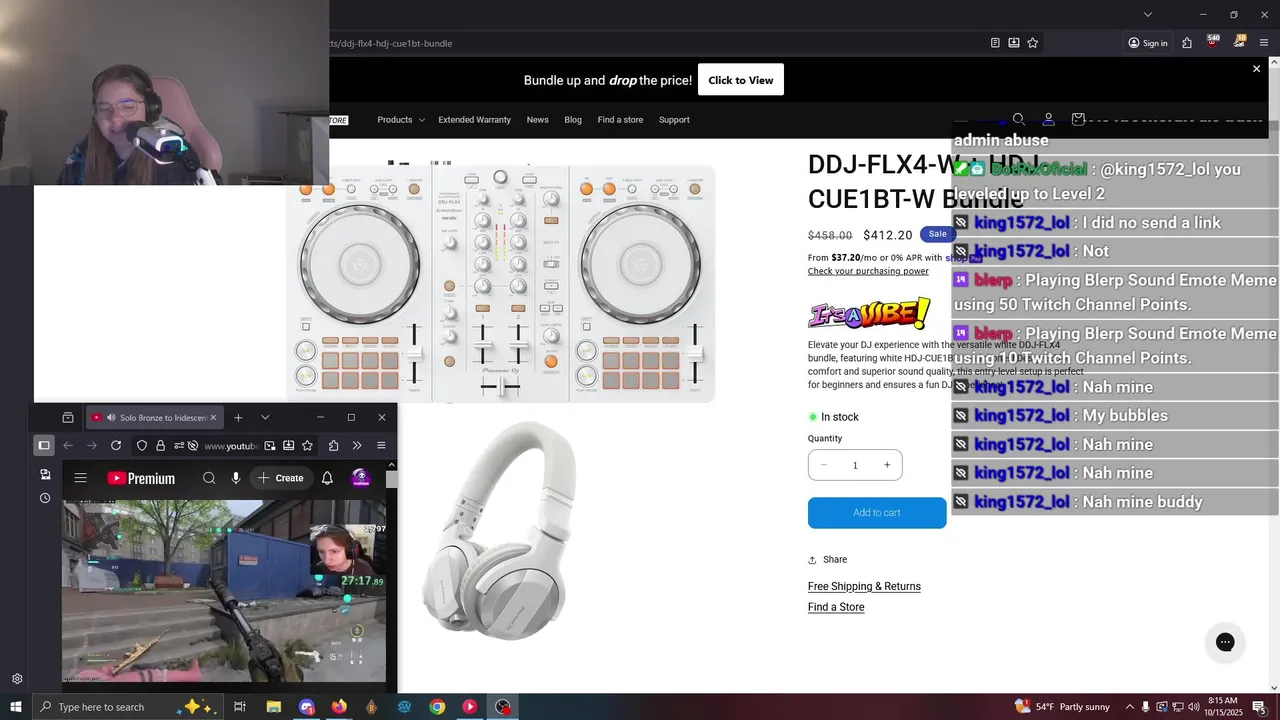Click the Windows Start button
The image size is (1280, 720).
pyautogui.click(x=15, y=707)
